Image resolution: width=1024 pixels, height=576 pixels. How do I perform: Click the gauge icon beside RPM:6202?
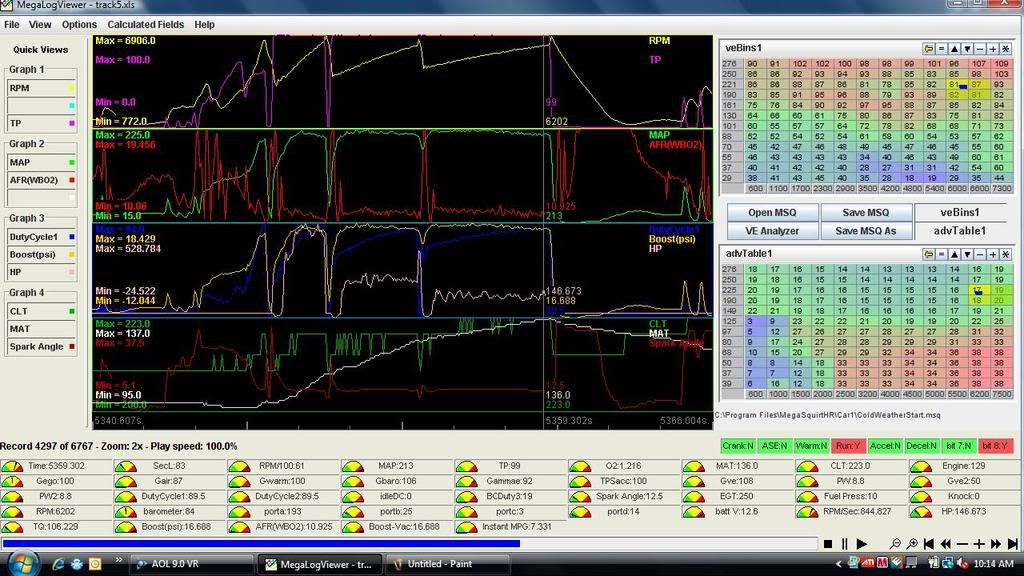pyautogui.click(x=12, y=512)
